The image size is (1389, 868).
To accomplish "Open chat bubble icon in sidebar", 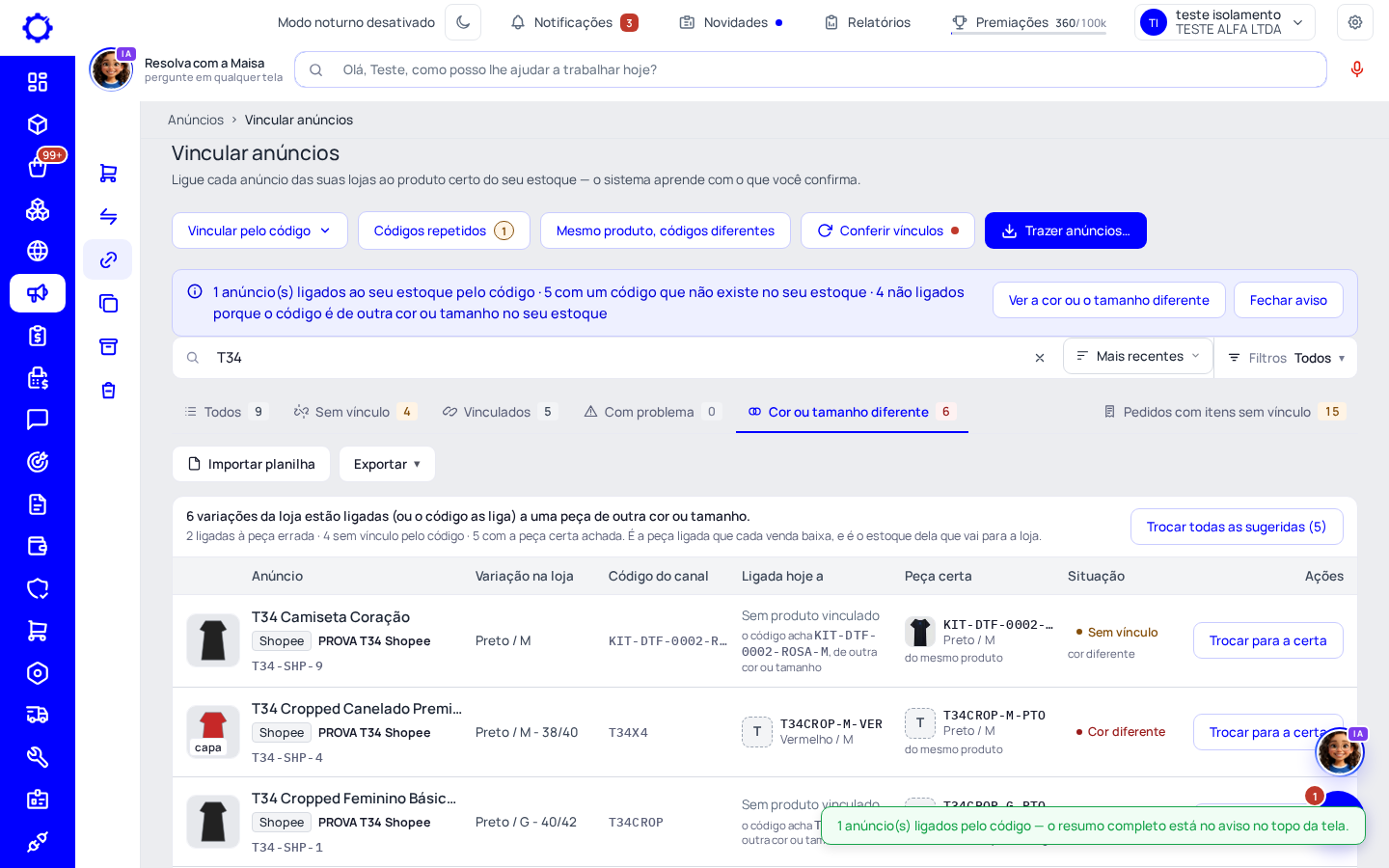I will click(38, 420).
